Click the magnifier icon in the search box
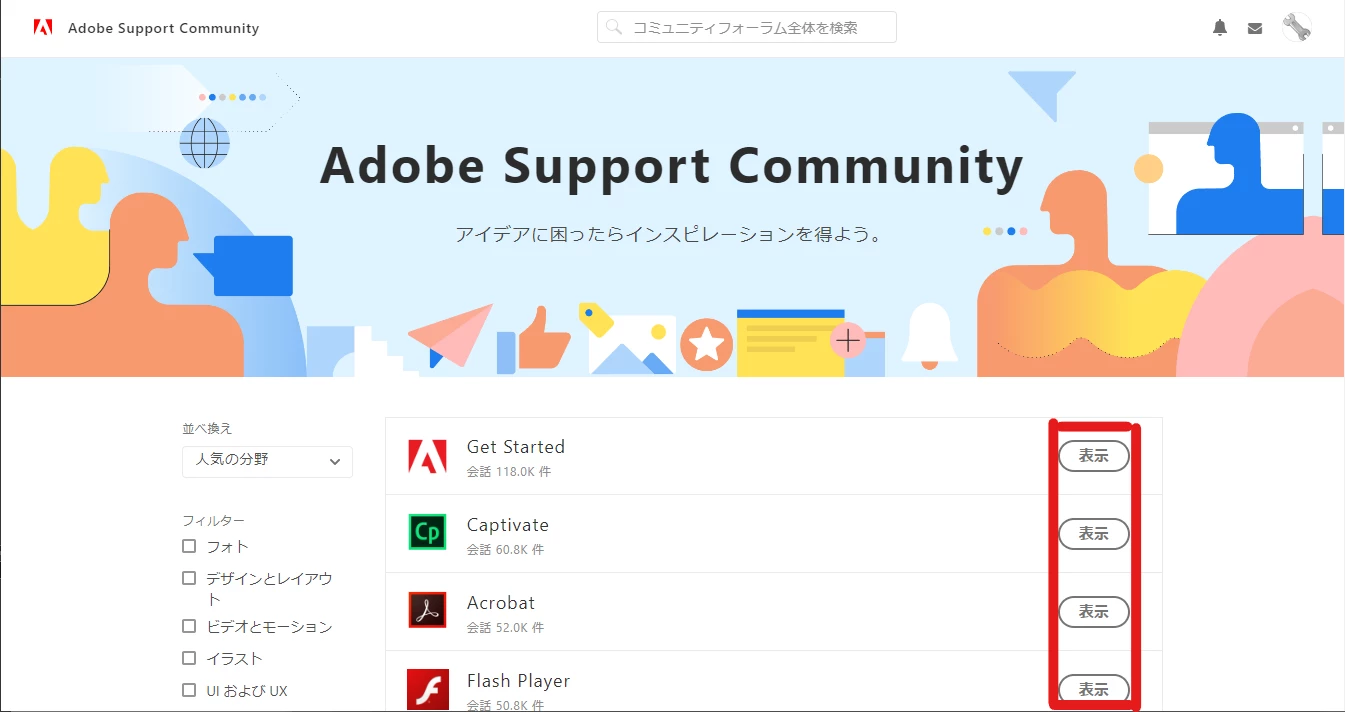The height and width of the screenshot is (712, 1345). 614,27
